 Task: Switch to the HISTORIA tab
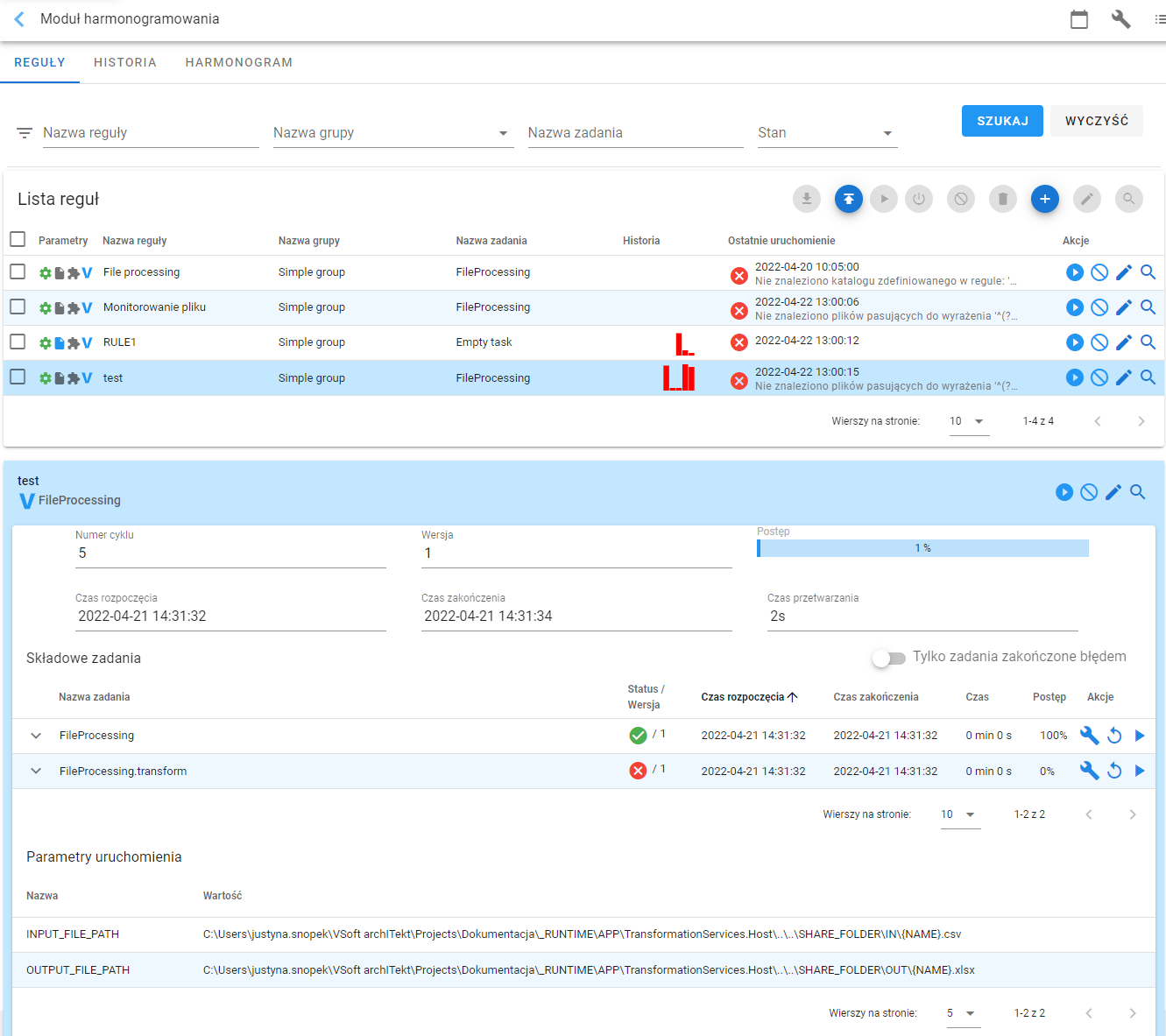pos(125,62)
